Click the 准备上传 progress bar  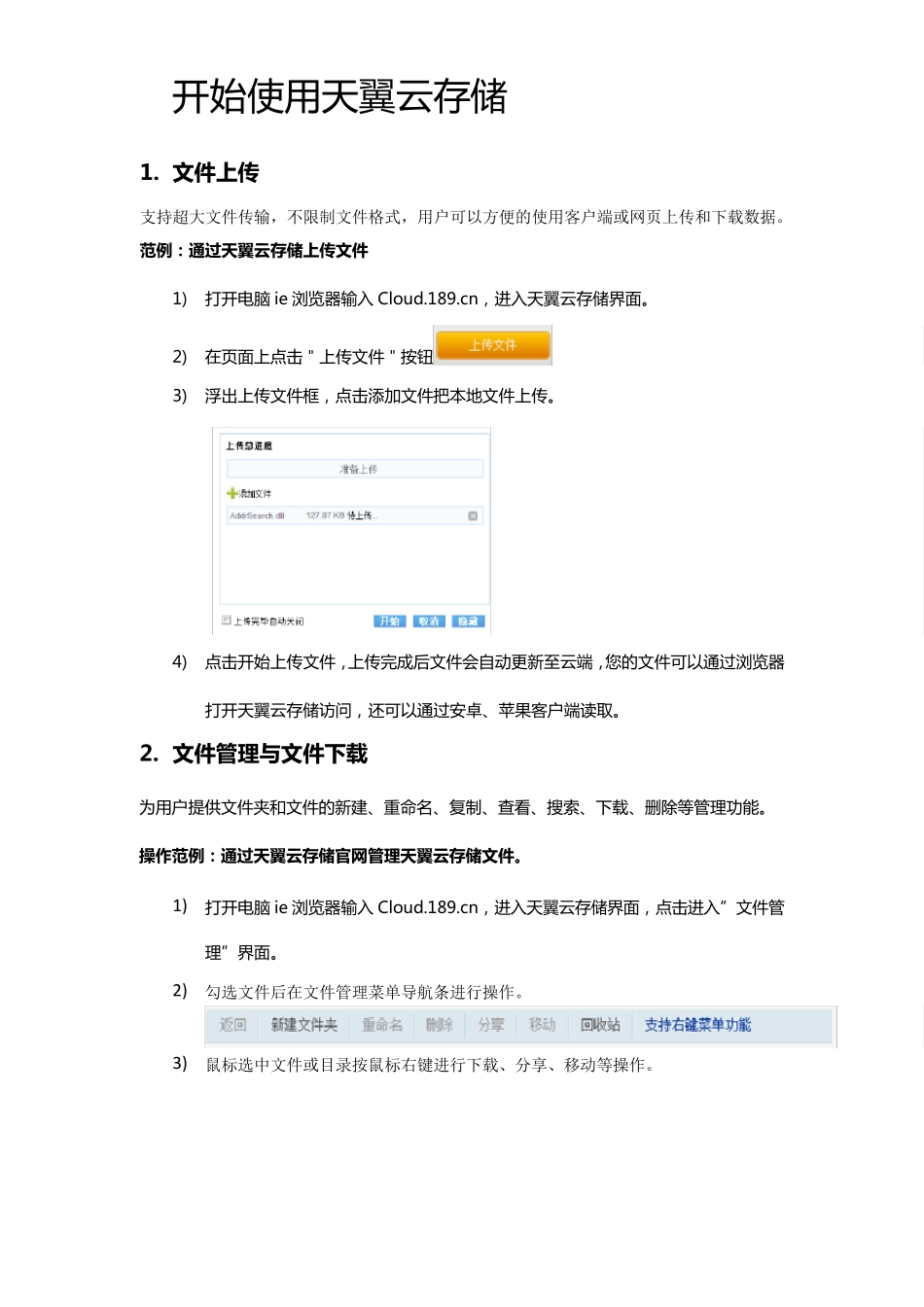[x=355, y=469]
